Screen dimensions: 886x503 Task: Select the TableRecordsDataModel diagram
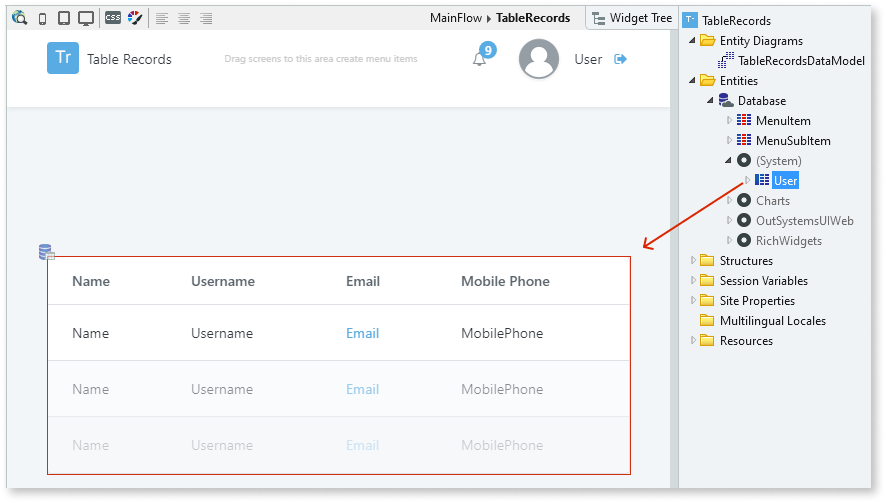800,61
